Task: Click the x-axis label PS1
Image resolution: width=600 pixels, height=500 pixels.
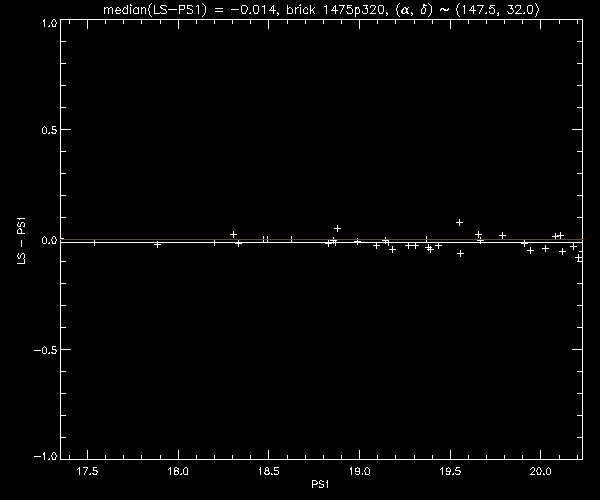Action: coord(320,484)
